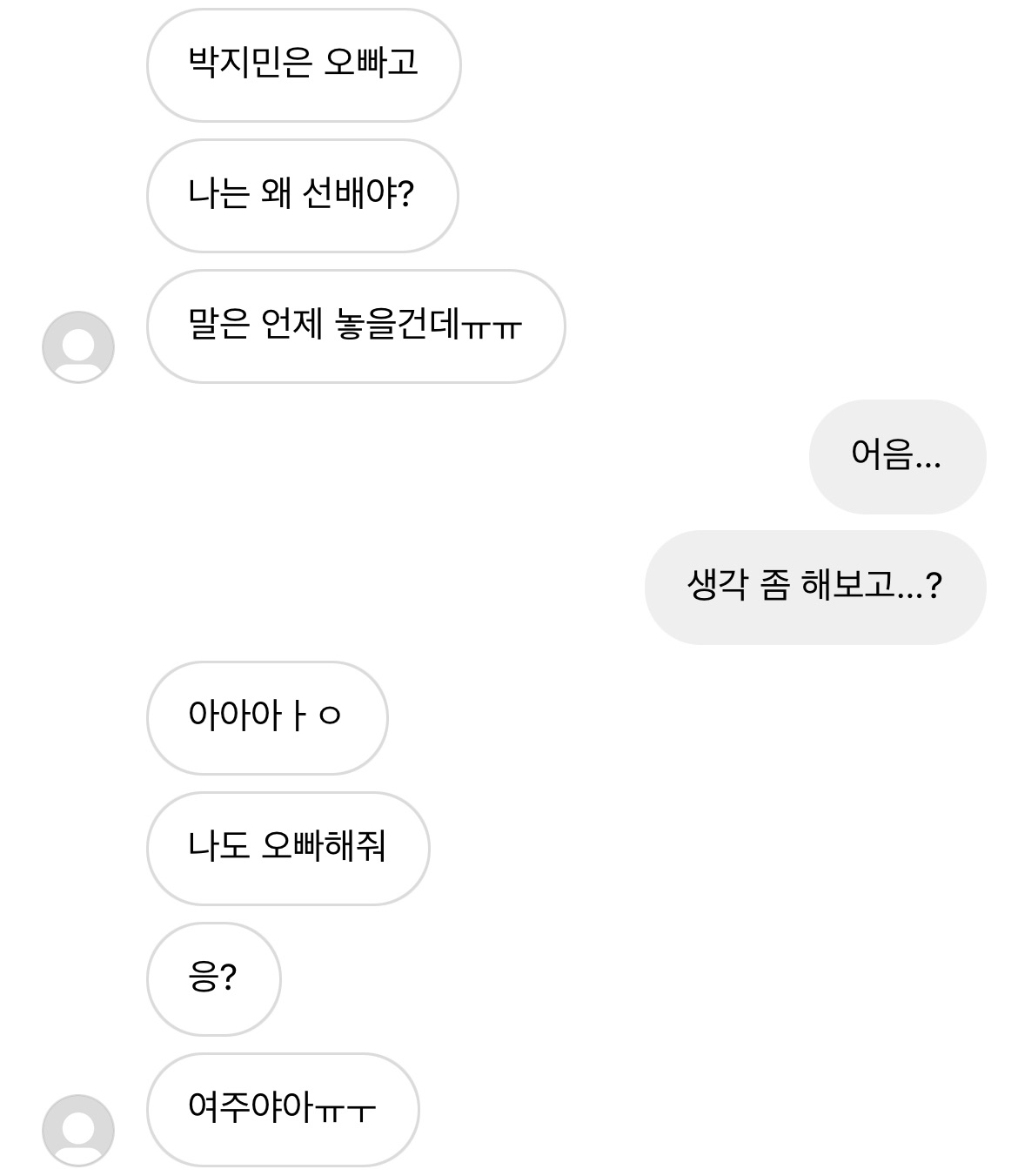Screen dimensions: 1018x1176
Task: Click the word 선배야? in the second message
Action: point(358,193)
